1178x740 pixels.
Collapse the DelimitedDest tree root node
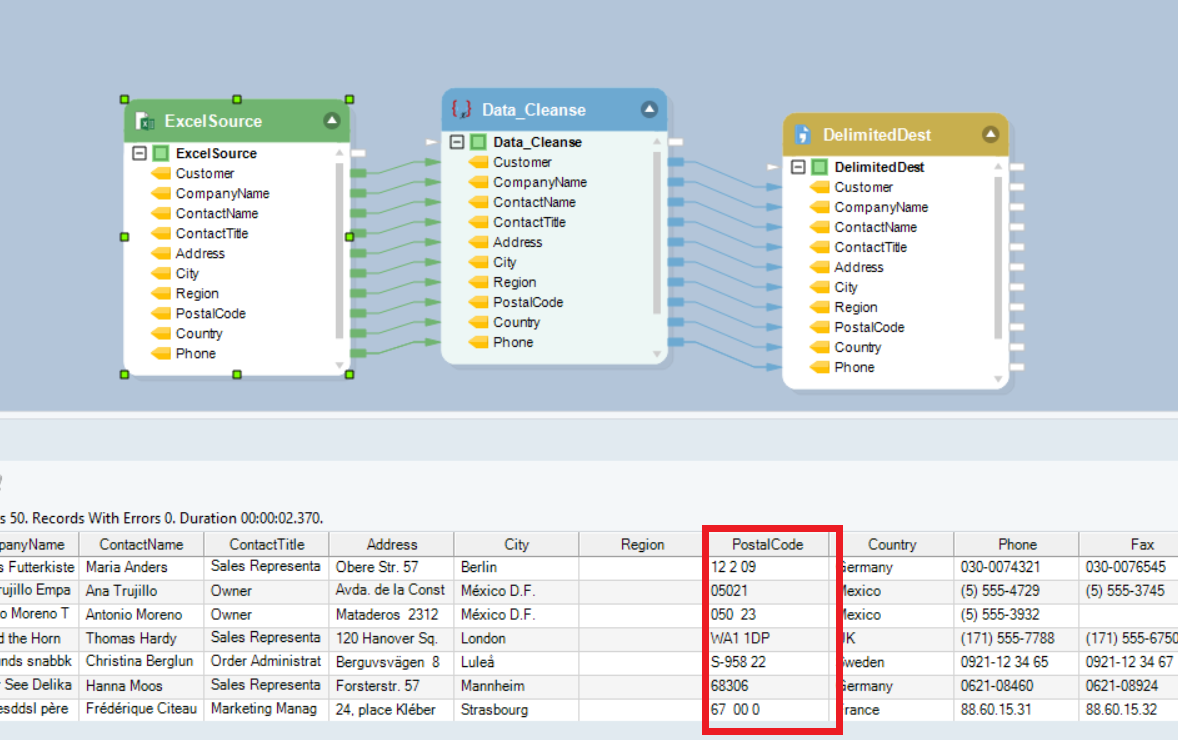[798, 167]
